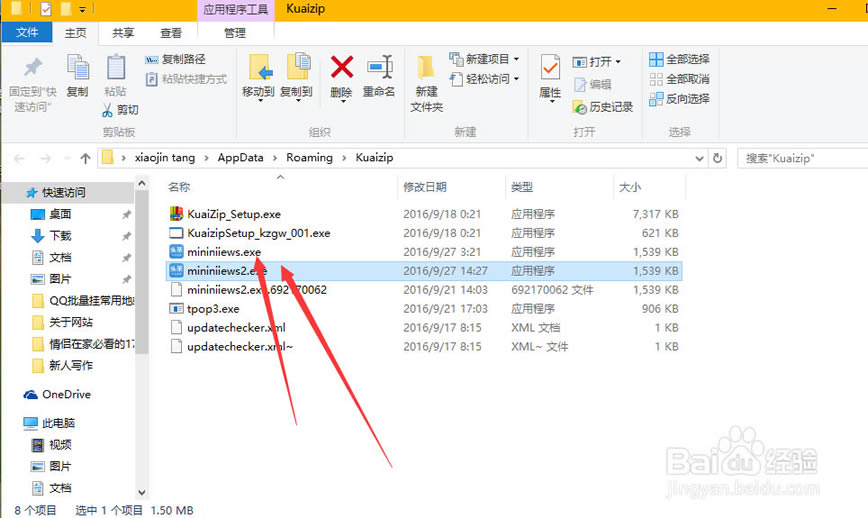Viewport: 868px width, 518px height.
Task: Click the Forward navigation arrow
Action: point(45,159)
